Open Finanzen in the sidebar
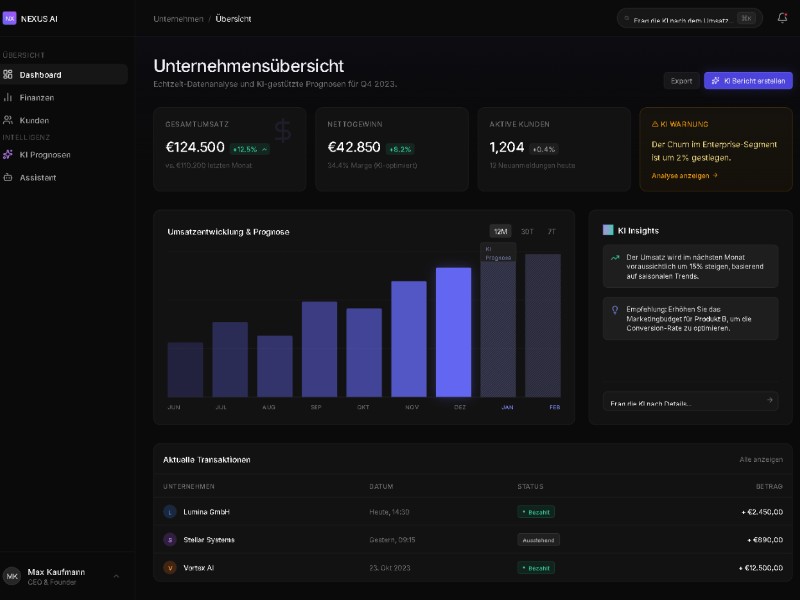Viewport: 800px width, 600px height. click(37, 98)
